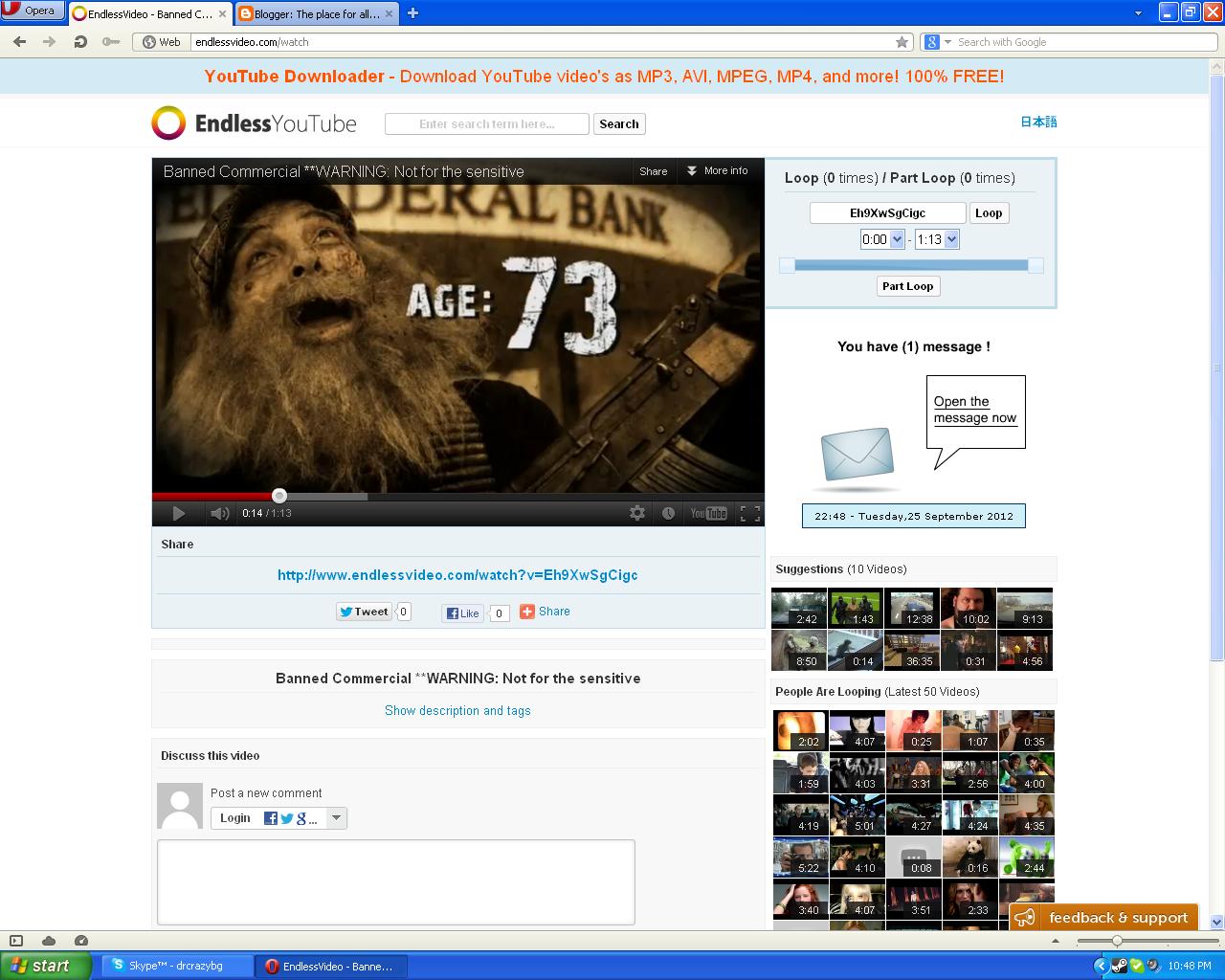Click the Part Loop button

[908, 286]
